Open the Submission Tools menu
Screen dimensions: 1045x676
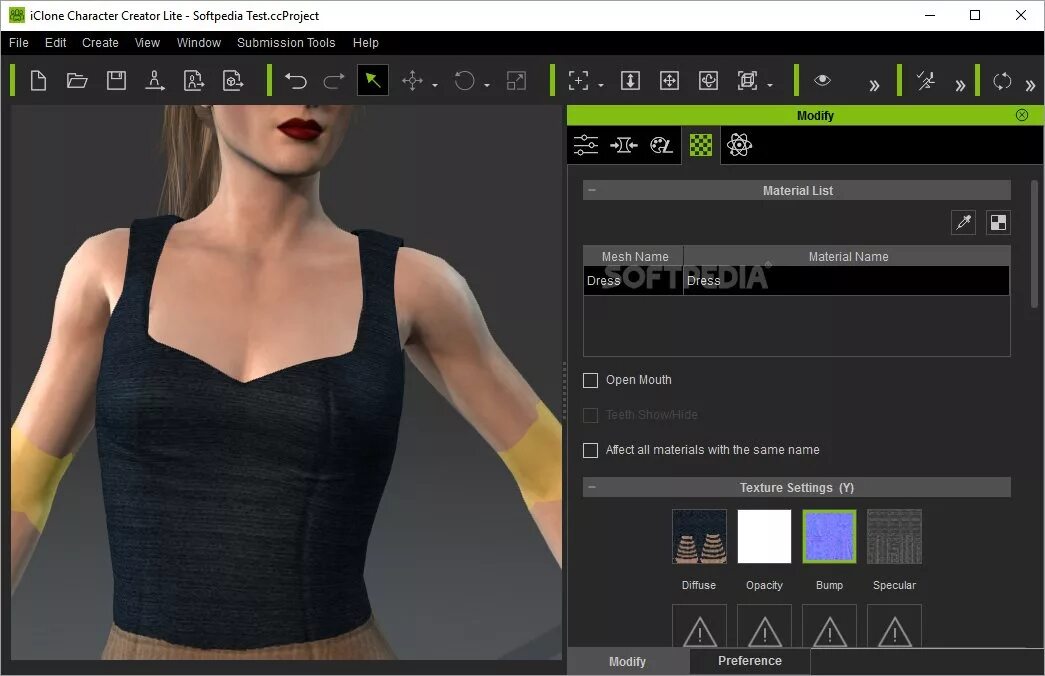[x=286, y=43]
